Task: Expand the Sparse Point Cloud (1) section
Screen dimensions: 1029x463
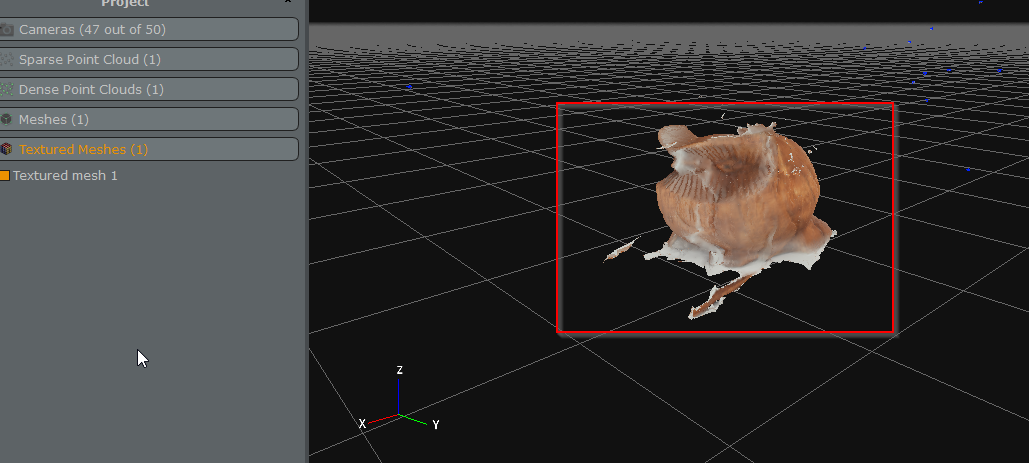Action: [150, 59]
